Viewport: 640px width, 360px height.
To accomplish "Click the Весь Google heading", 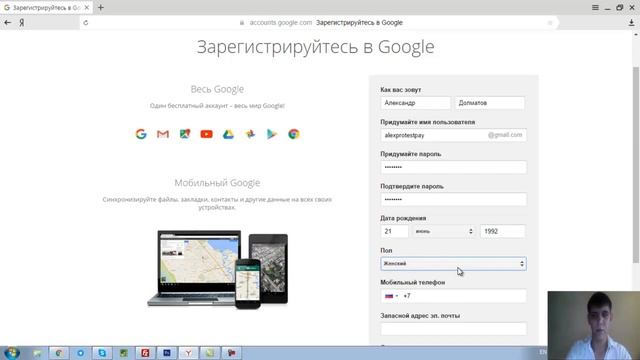I will click(x=217, y=89).
